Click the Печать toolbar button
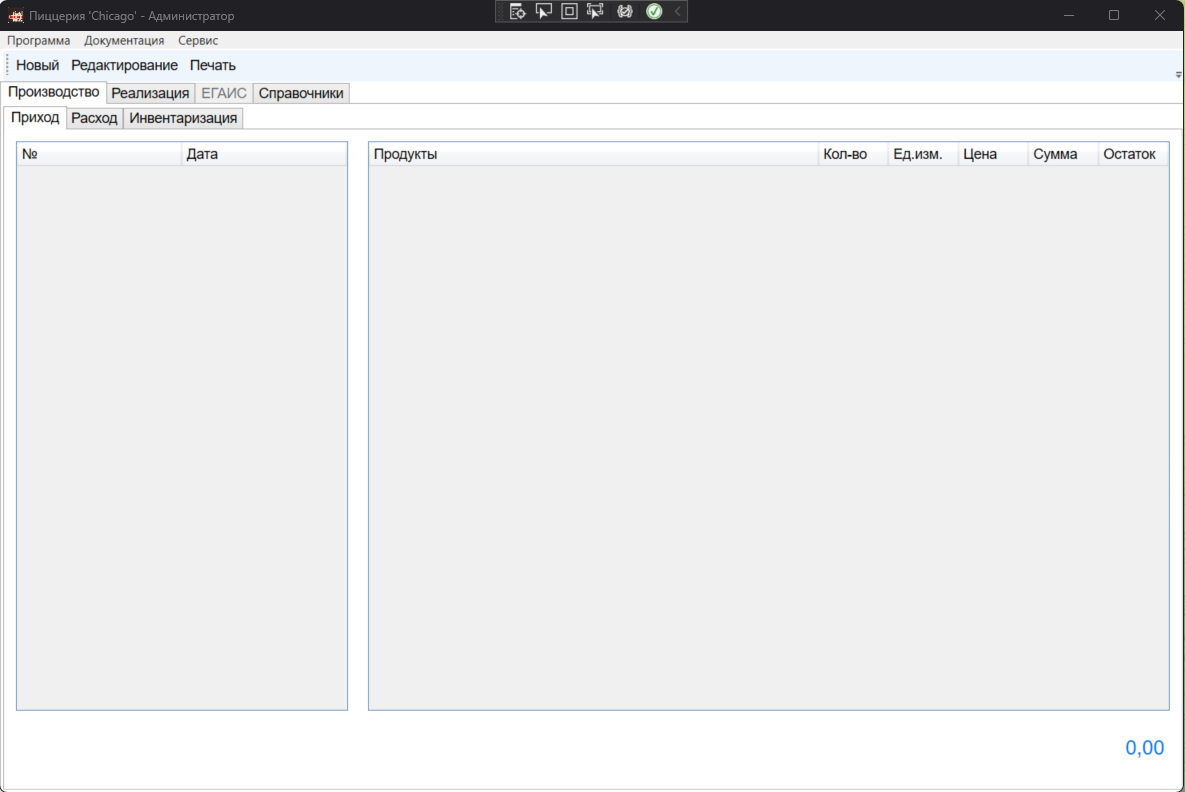The height and width of the screenshot is (792, 1185). 212,66
